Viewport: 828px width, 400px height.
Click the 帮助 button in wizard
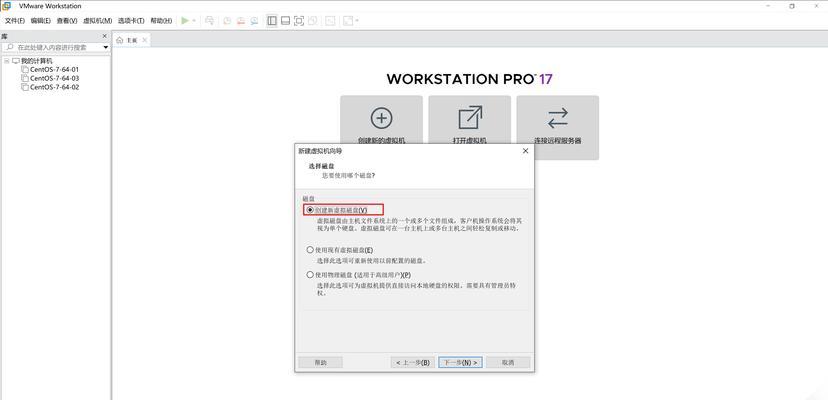pos(321,362)
